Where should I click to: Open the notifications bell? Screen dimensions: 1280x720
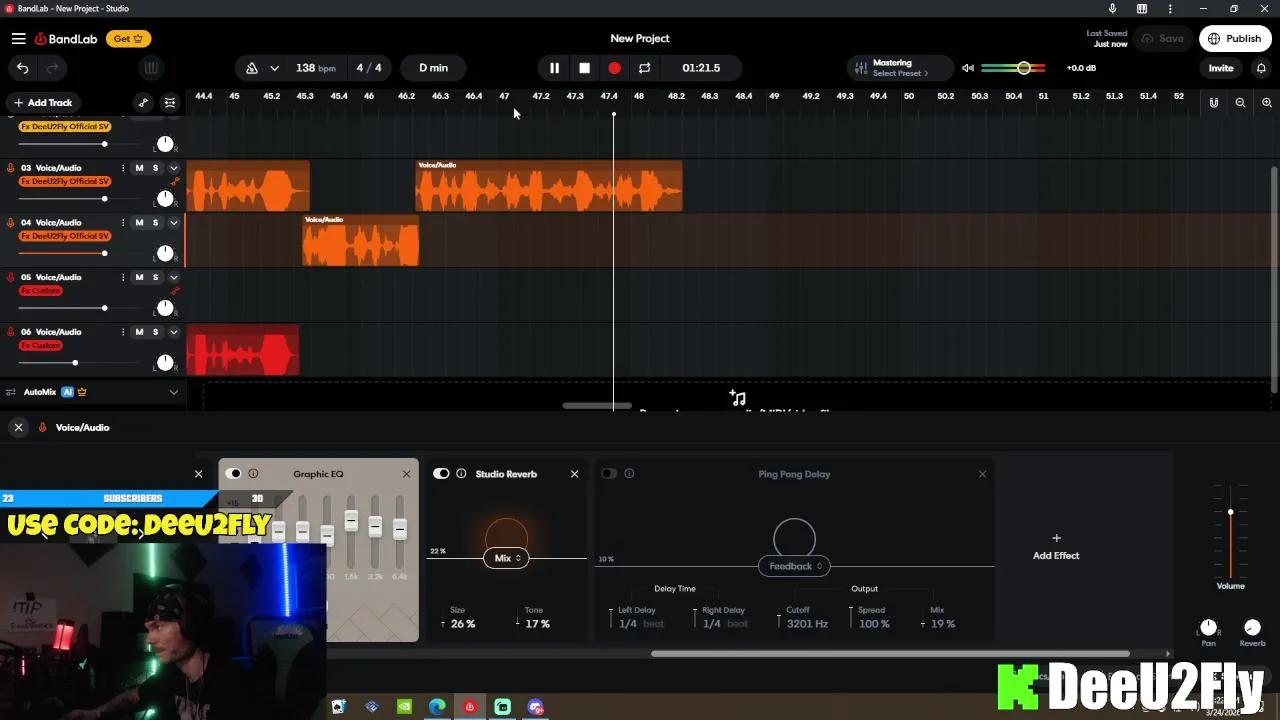(1261, 68)
